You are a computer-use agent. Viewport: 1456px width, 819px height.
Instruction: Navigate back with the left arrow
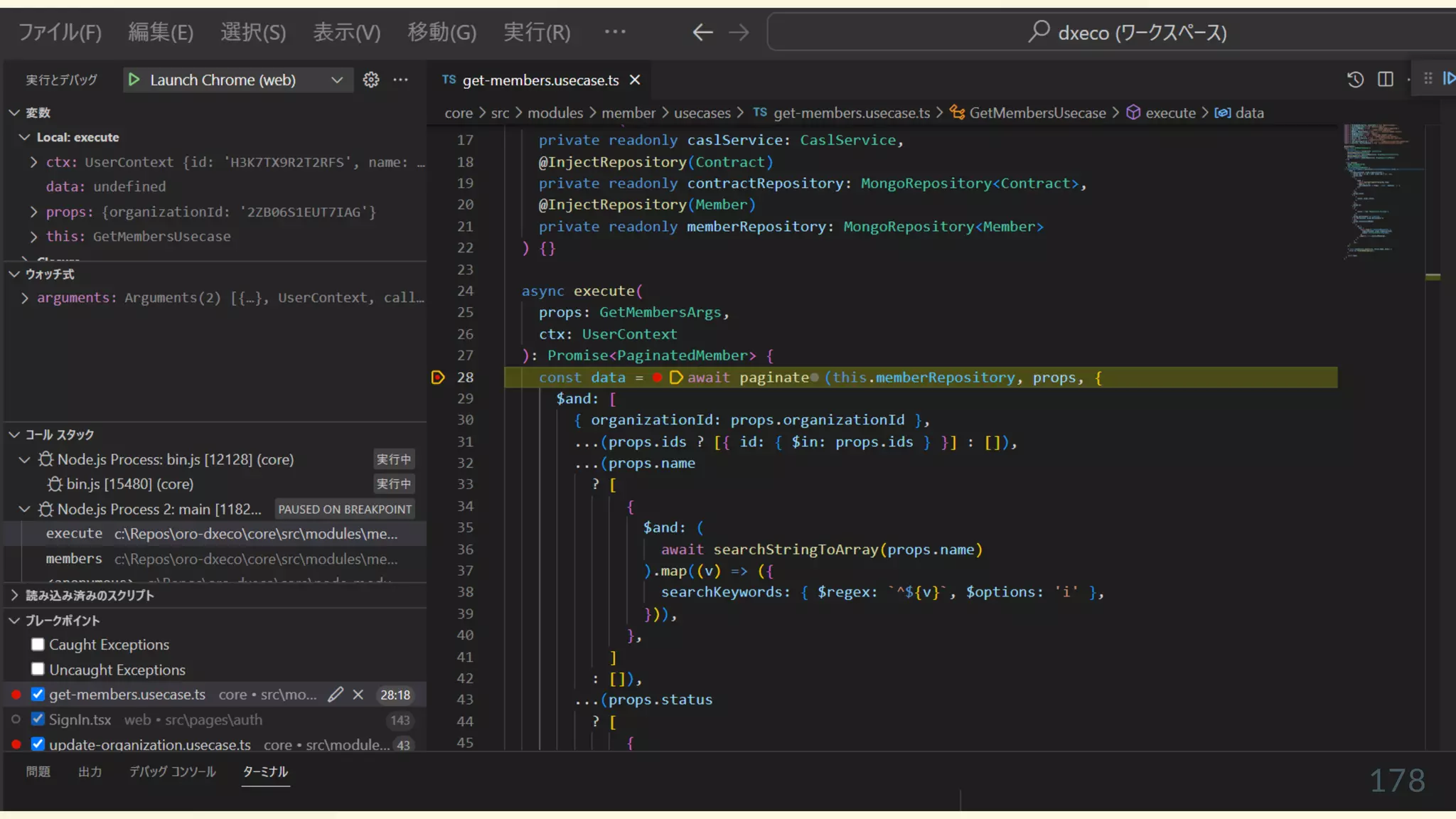pos(702,33)
